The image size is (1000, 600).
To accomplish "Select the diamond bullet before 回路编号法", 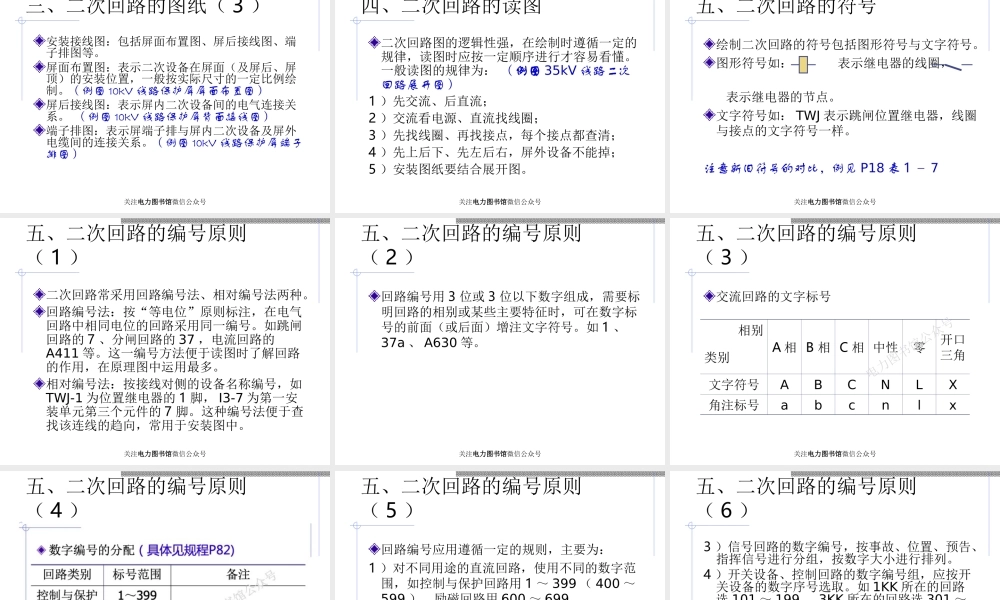I will 39,311.
